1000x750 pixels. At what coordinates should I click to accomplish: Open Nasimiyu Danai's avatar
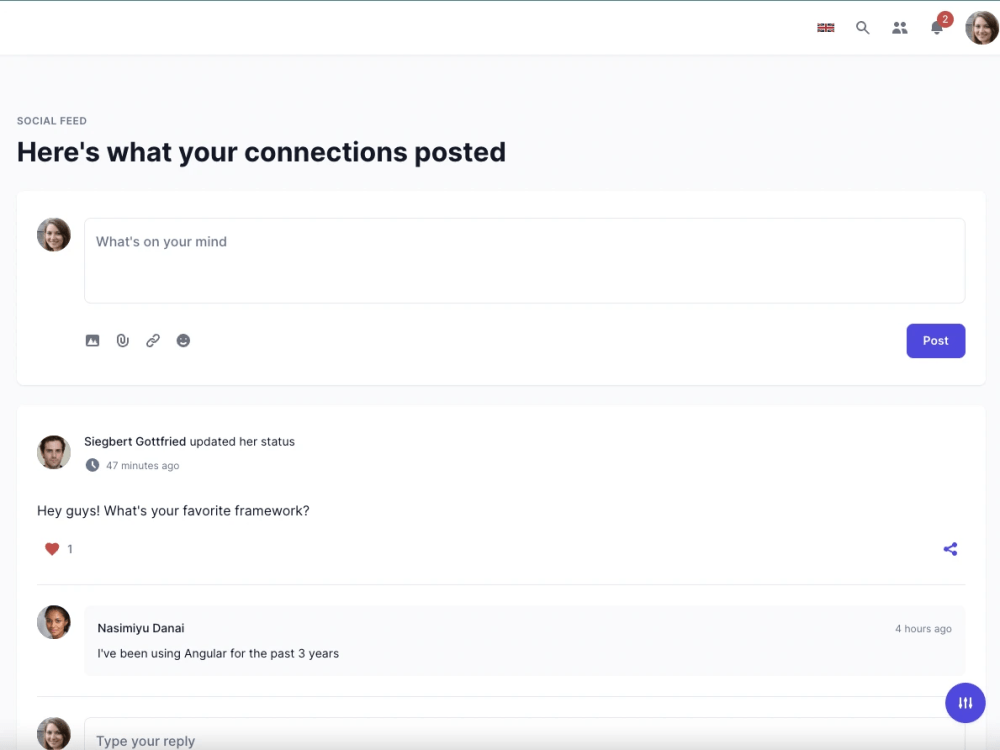coord(54,622)
